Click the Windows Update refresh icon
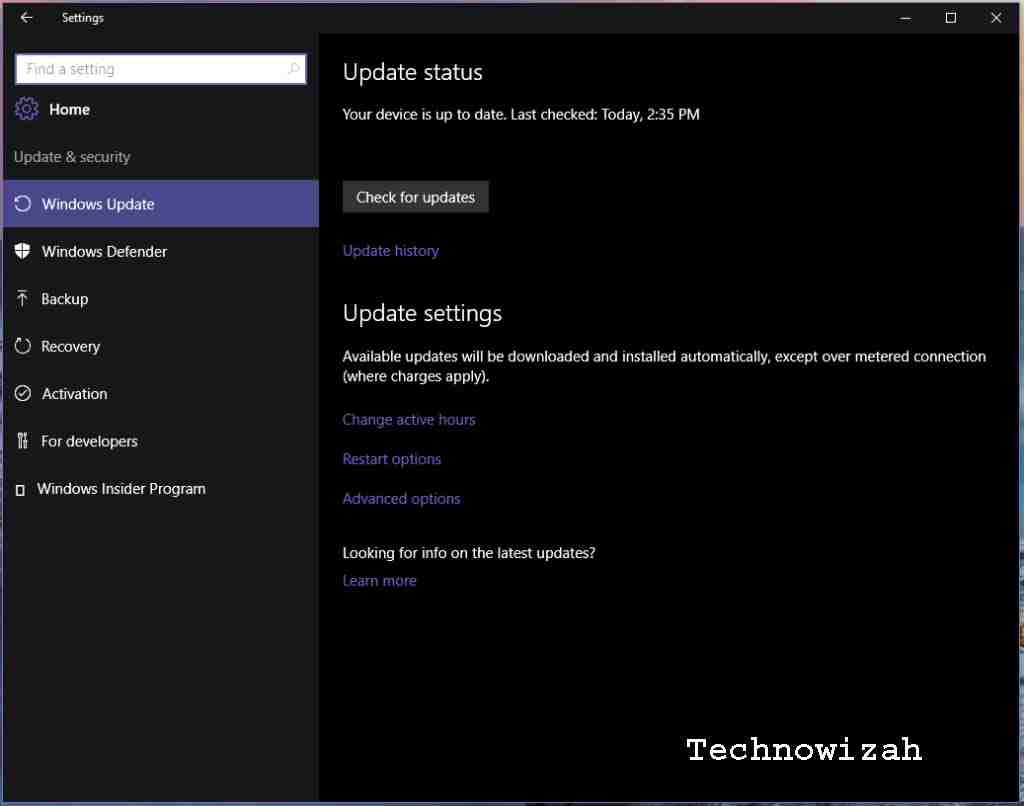Screen dimensions: 1024x806 pos(23,204)
